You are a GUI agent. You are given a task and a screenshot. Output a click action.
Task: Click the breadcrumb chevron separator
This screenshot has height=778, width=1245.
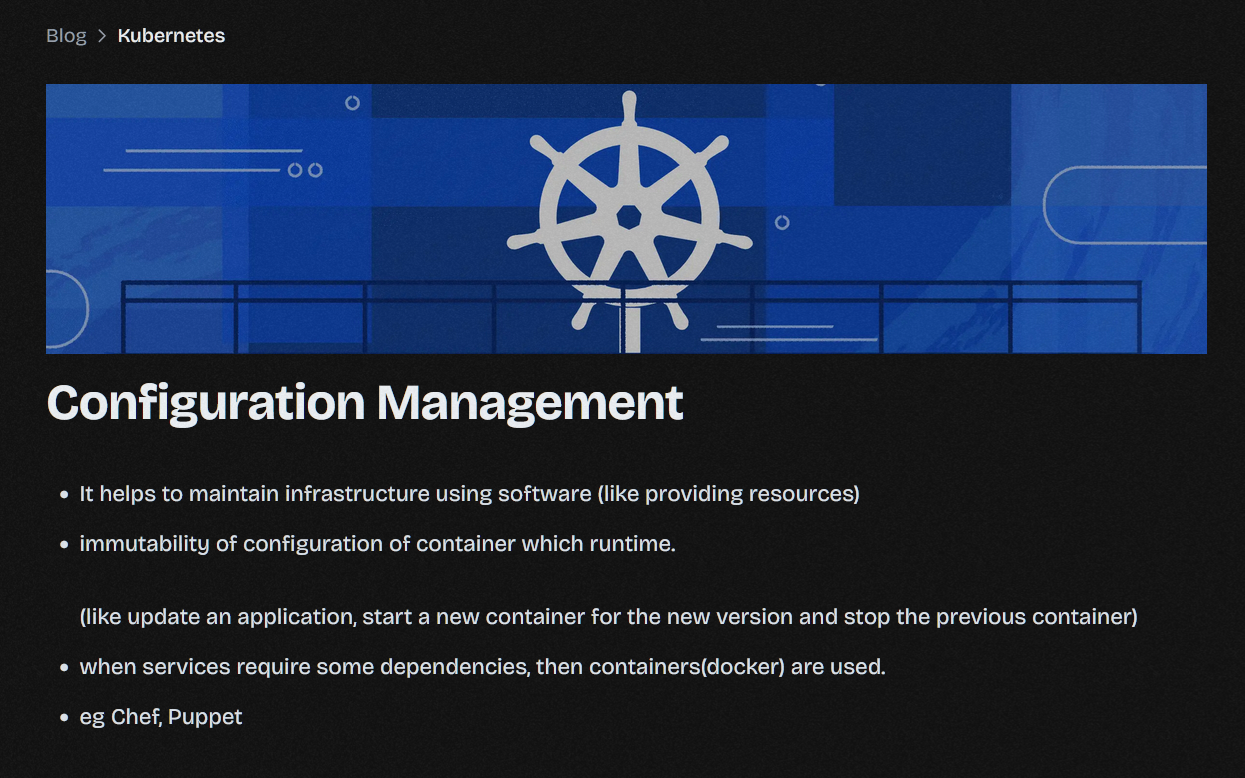pos(100,35)
